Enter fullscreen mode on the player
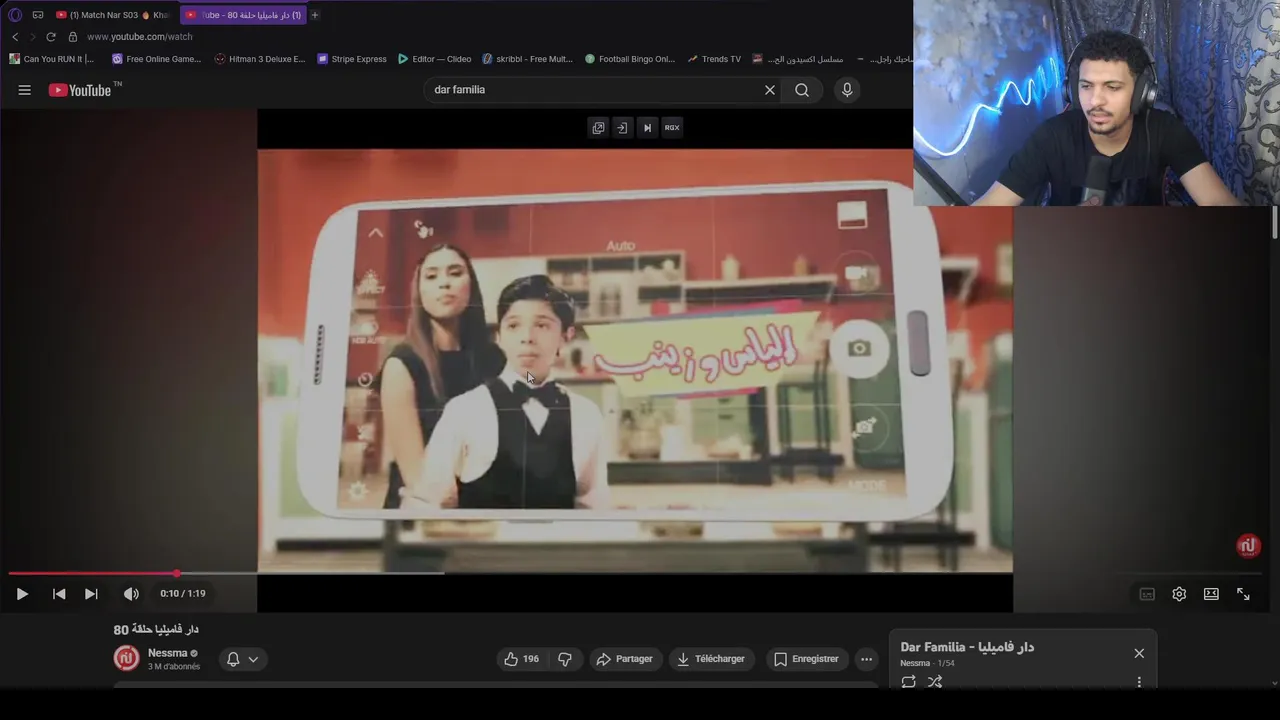Screen dimensions: 1280x720 [x=1243, y=594]
